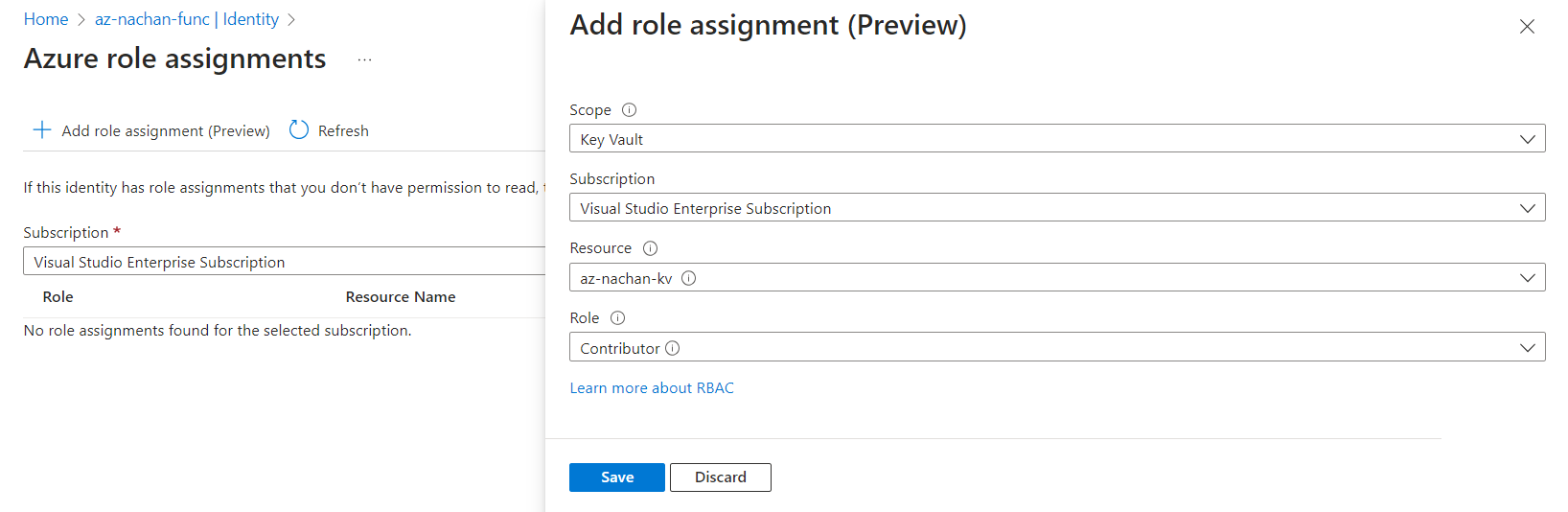
Task: Open the ellipsis more options menu
Action: point(364,59)
